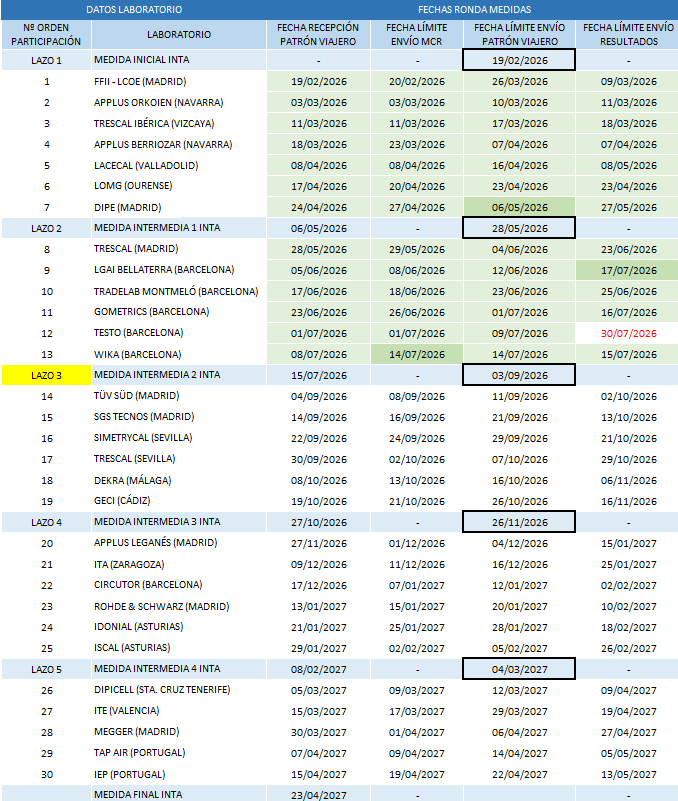Select the SIMETRYCAL (SEVILLA) cell
This screenshot has width=678, height=801.
[x=179, y=438]
